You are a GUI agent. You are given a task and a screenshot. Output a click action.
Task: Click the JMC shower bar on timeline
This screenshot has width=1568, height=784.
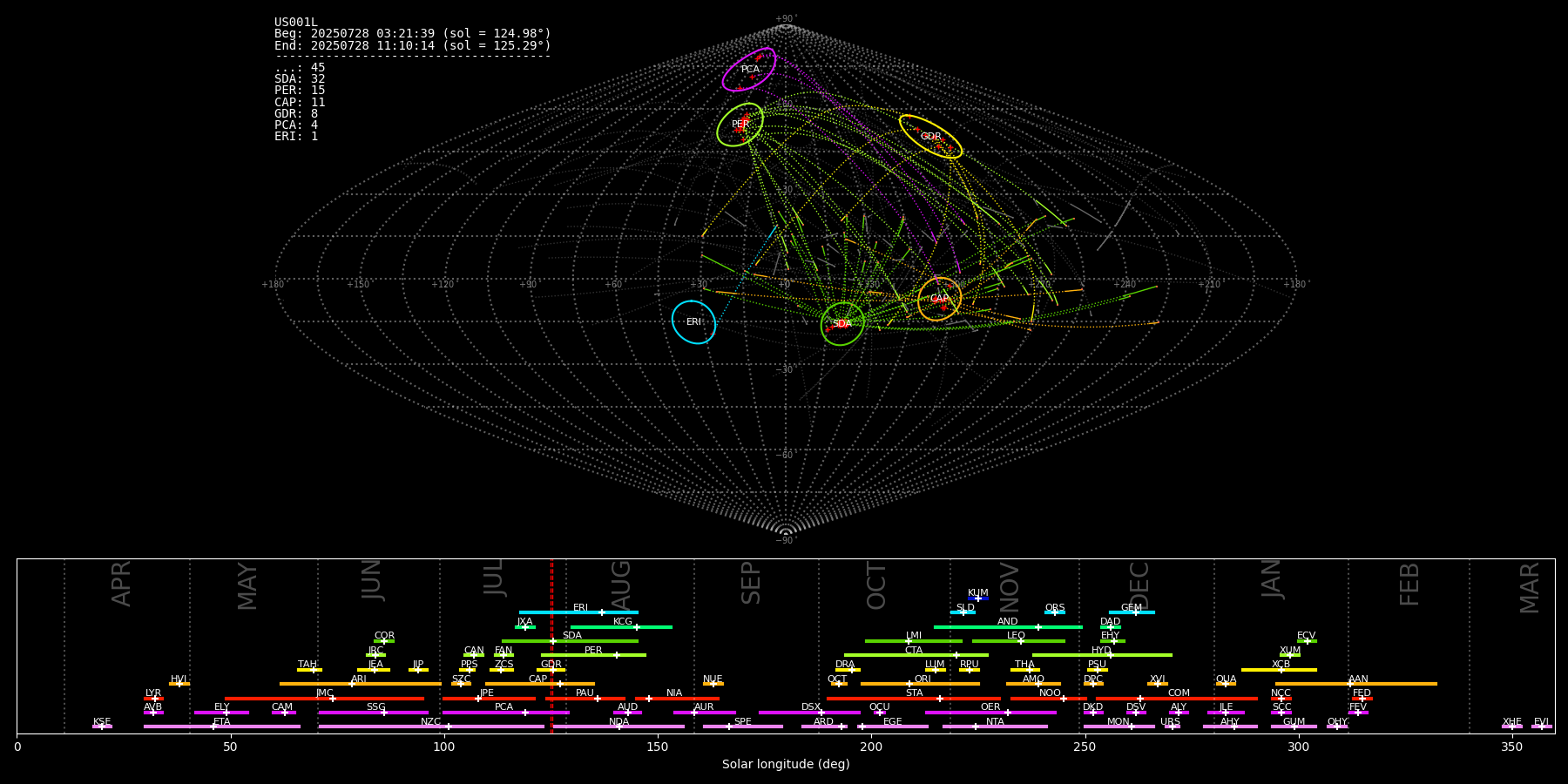325,699
